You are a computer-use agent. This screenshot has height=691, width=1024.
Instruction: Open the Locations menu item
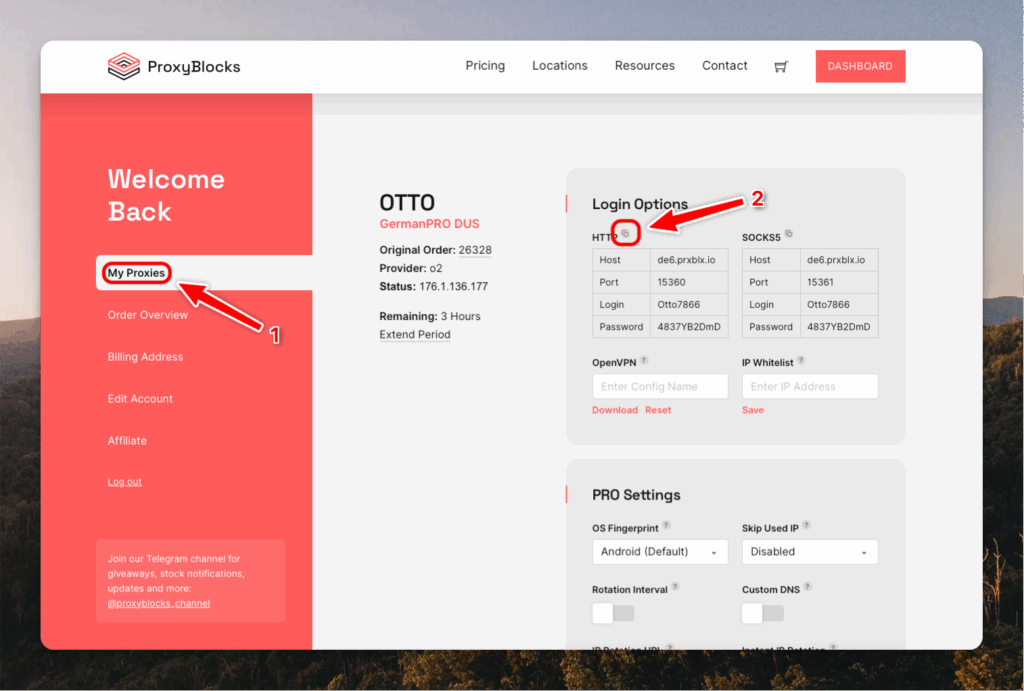[x=560, y=66]
